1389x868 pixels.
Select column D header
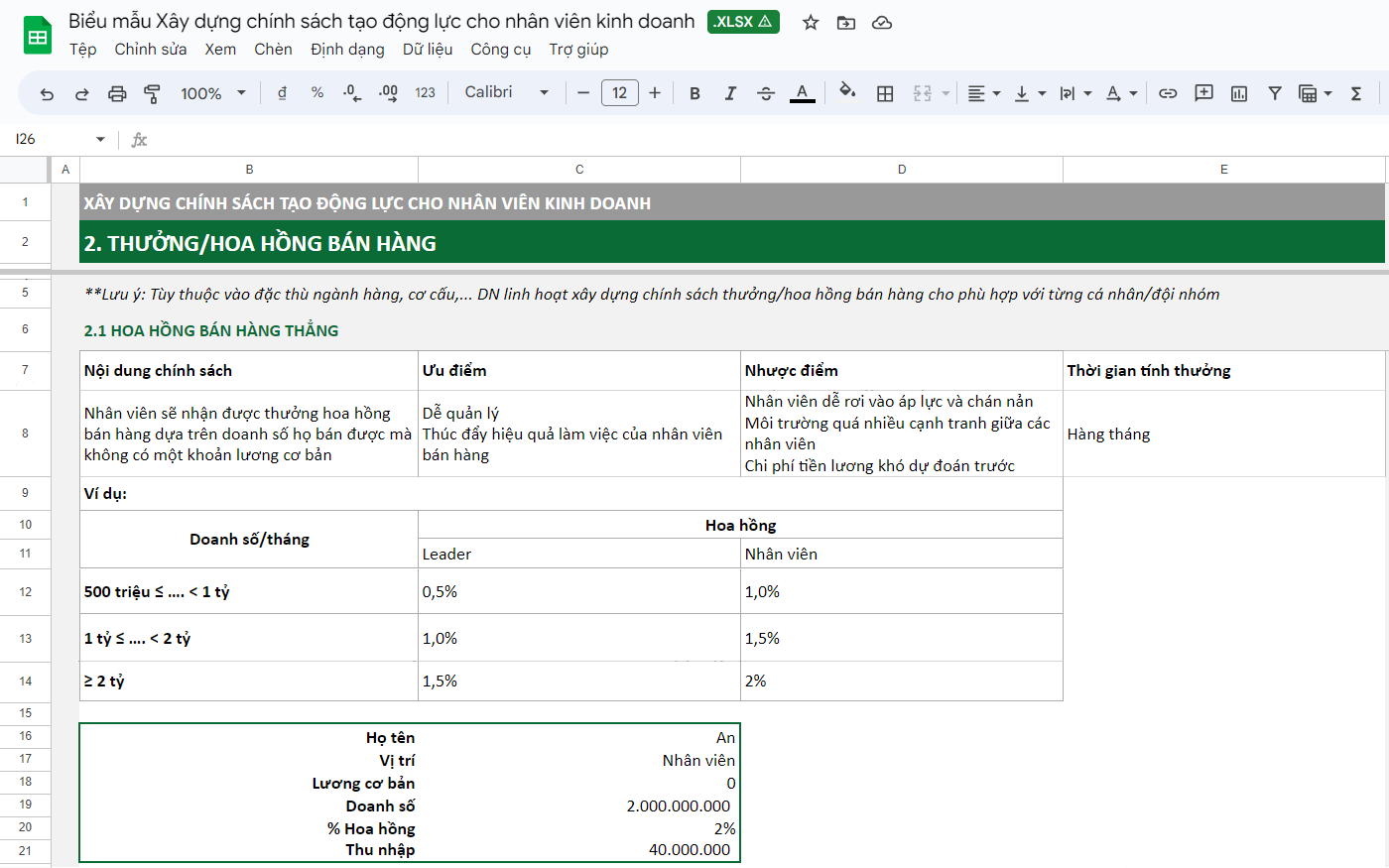[902, 170]
